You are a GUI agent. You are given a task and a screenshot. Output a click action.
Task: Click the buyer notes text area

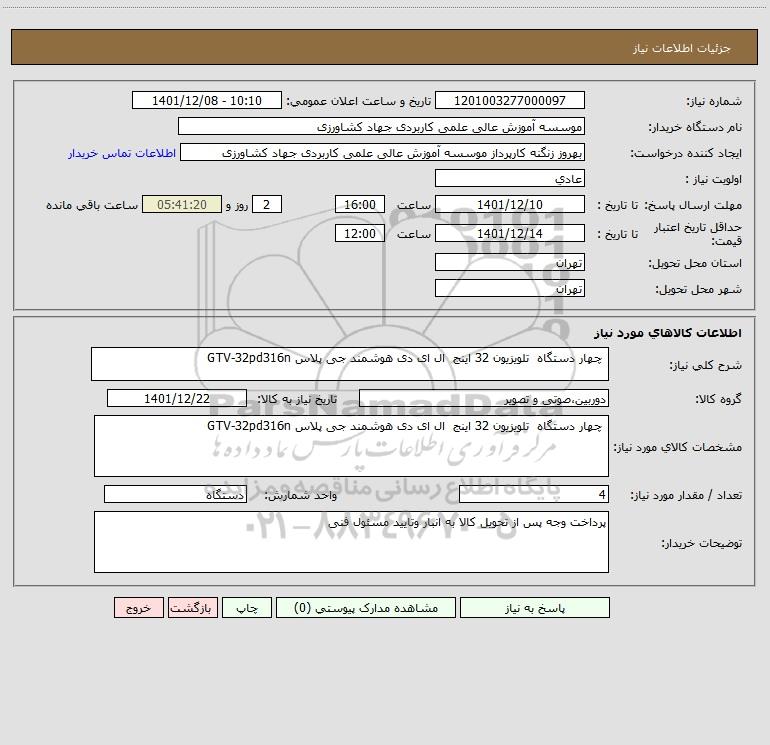(x=351, y=542)
